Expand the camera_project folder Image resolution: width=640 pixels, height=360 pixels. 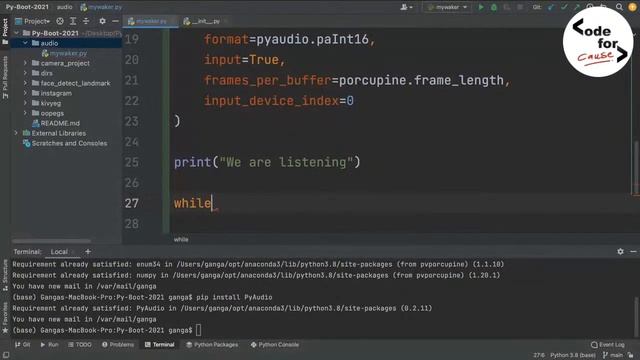(25, 63)
